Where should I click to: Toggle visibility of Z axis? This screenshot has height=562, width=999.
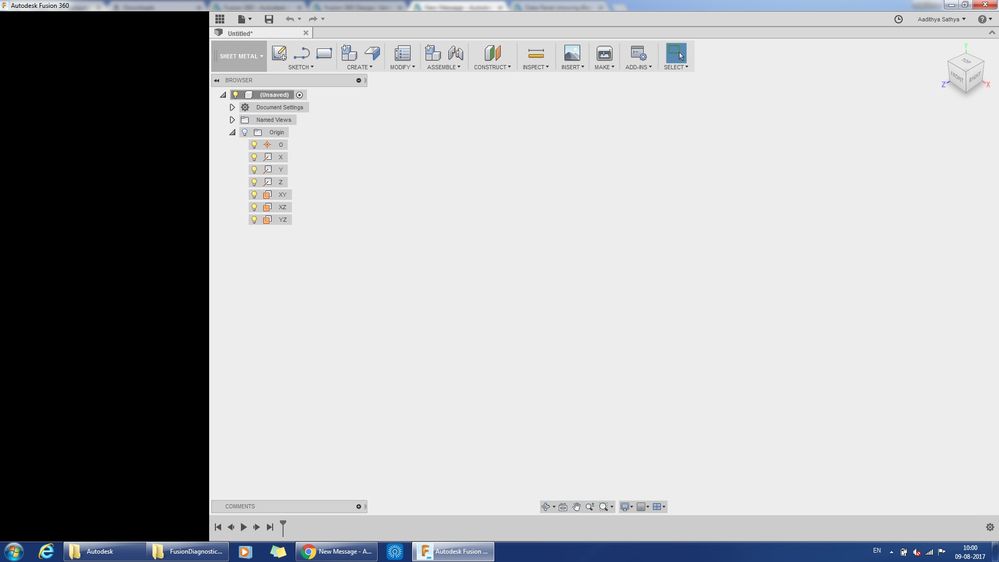pos(254,182)
